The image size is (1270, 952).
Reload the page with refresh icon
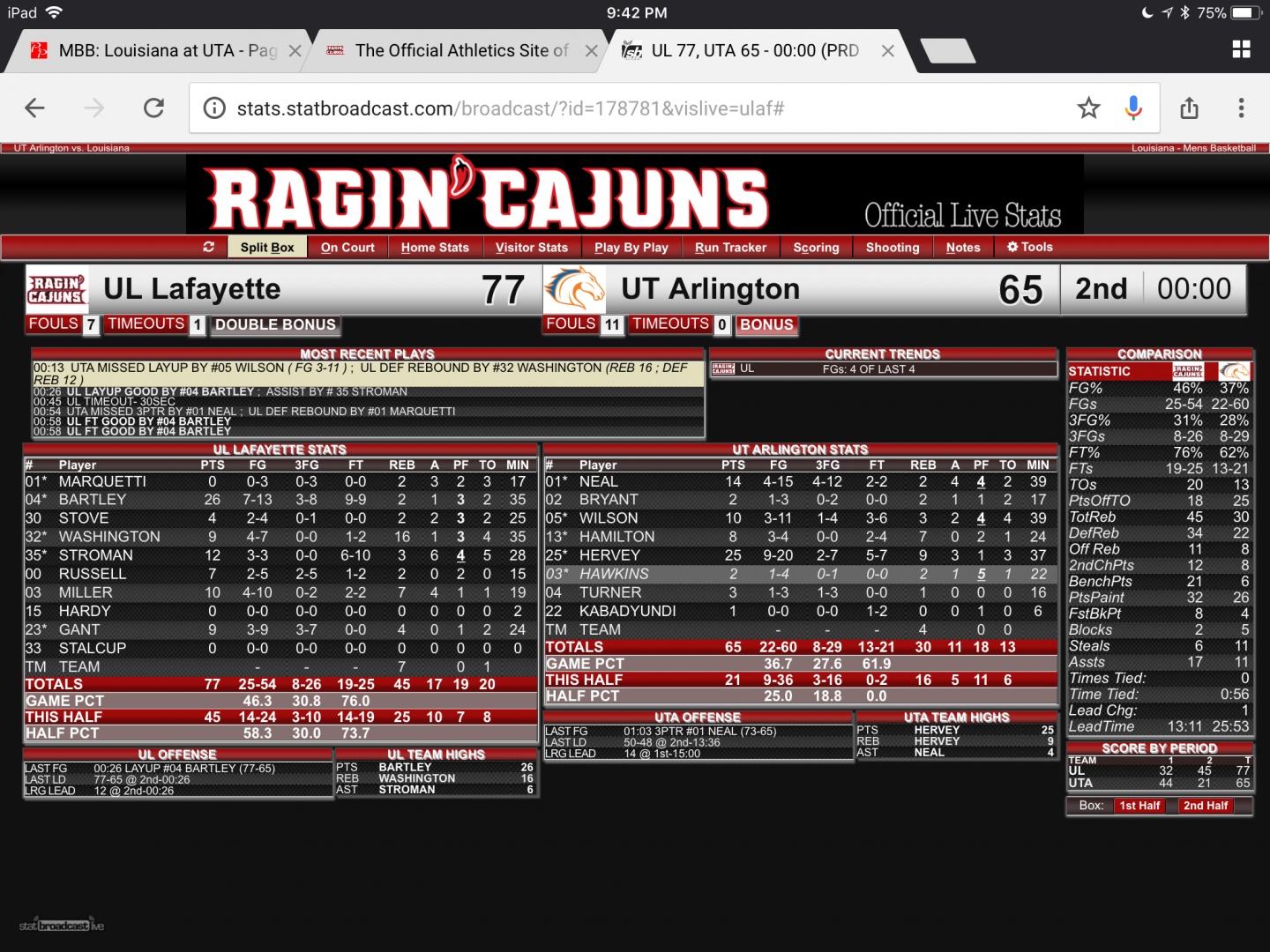coord(154,108)
